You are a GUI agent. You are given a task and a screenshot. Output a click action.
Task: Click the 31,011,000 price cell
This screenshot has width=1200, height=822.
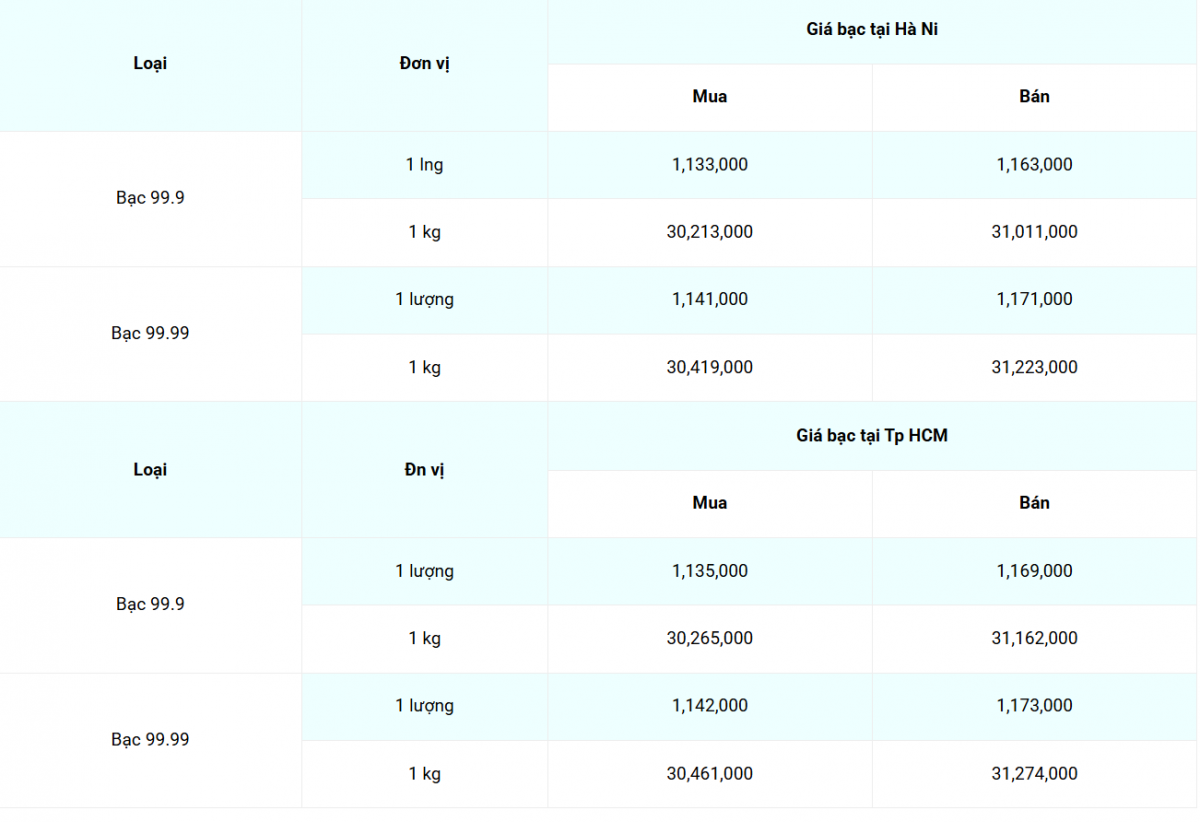(1034, 232)
